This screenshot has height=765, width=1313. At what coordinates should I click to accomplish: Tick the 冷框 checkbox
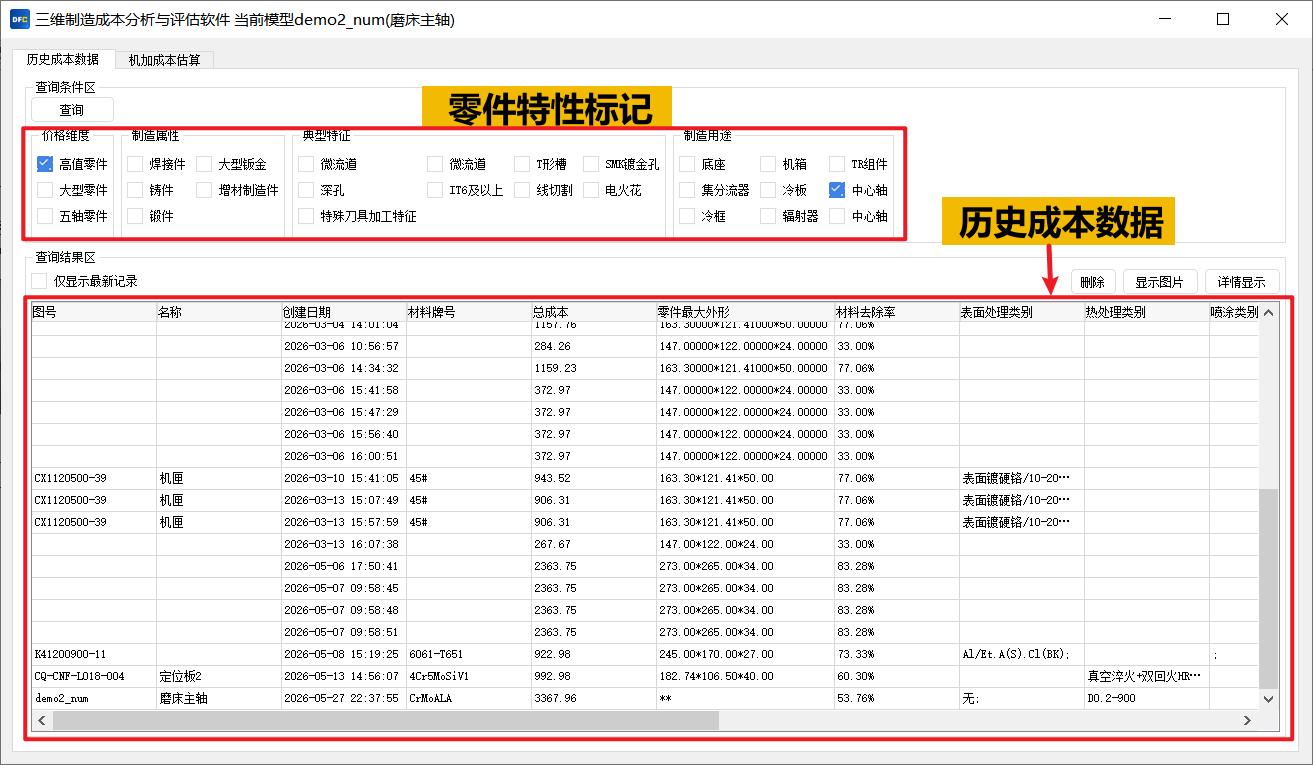687,216
